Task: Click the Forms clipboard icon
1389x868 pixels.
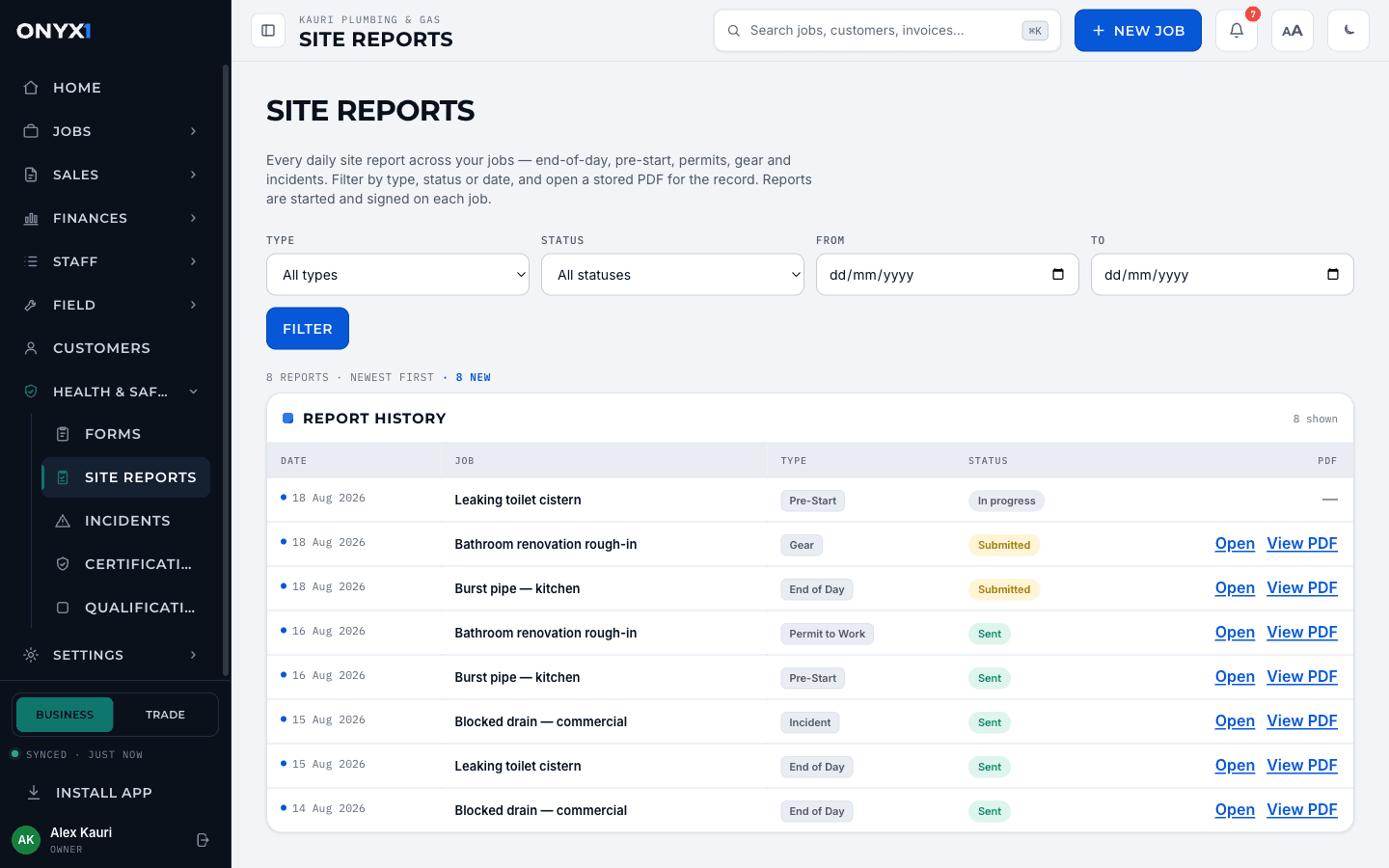Action: 63,434
